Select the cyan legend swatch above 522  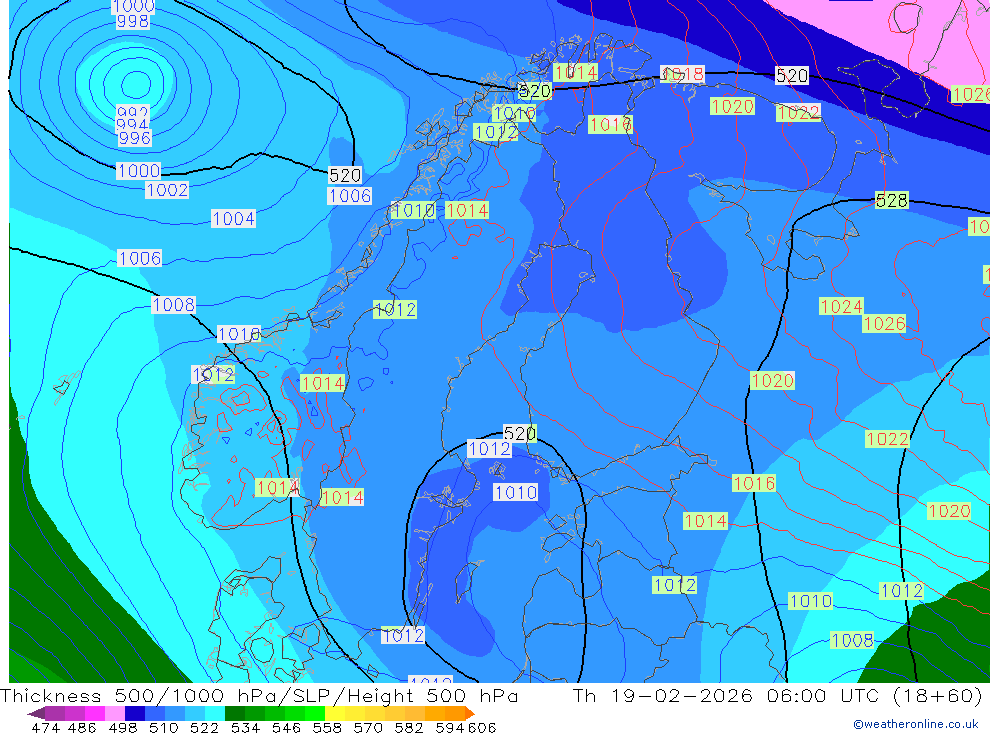tap(215, 713)
